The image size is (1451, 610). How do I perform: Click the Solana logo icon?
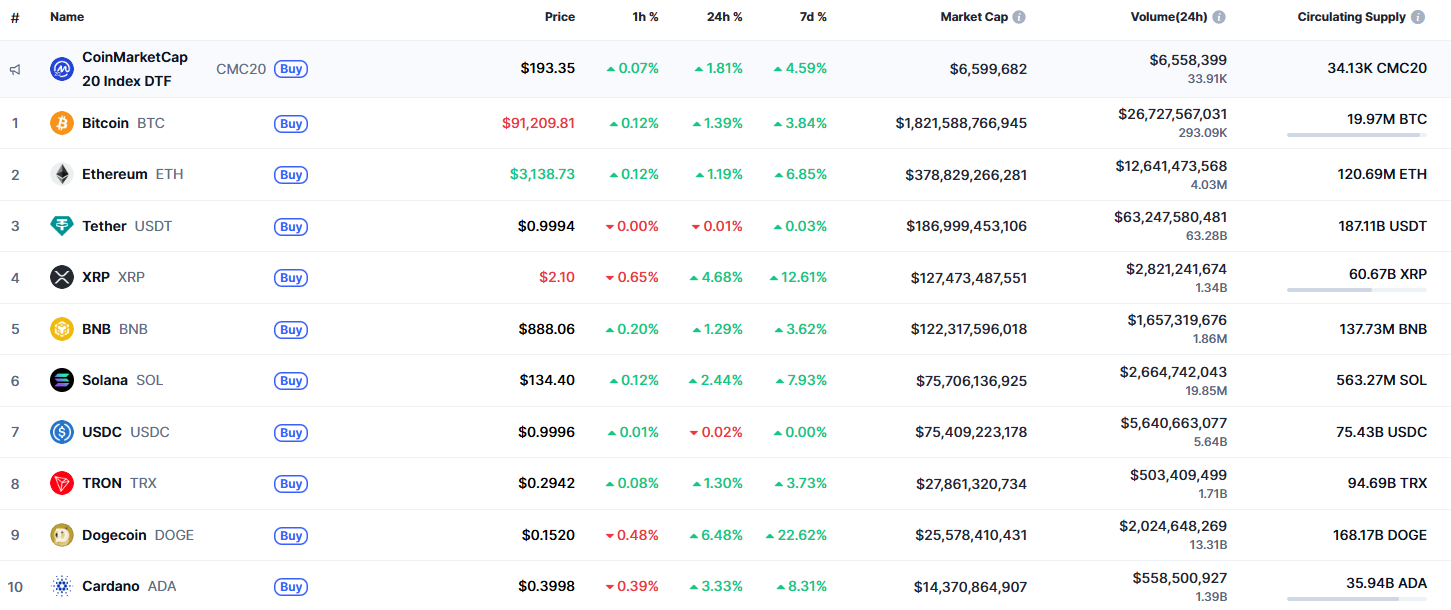pyautogui.click(x=62, y=380)
